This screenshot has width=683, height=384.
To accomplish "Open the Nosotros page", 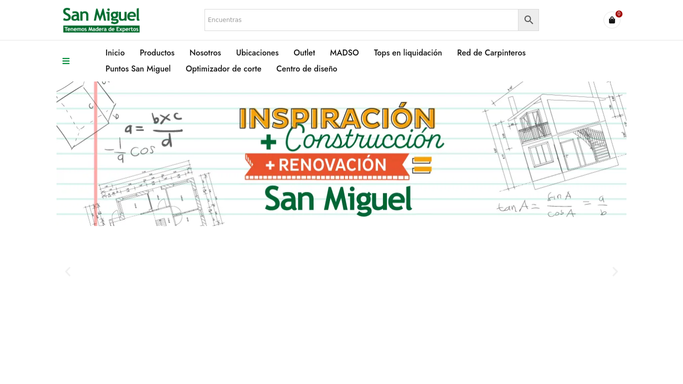I will (205, 53).
